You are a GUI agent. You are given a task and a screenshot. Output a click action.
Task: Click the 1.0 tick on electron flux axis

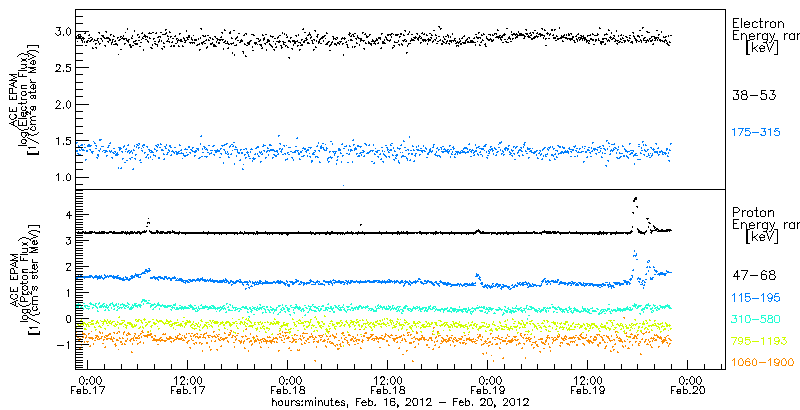pos(61,177)
